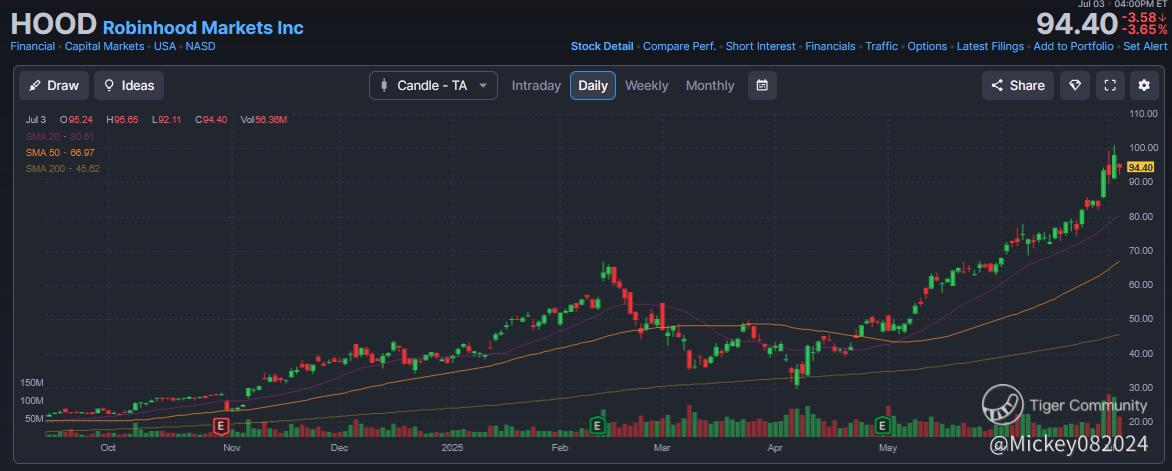Image resolution: width=1172 pixels, height=471 pixels.
Task: Open Short Interest link
Action: point(761,46)
